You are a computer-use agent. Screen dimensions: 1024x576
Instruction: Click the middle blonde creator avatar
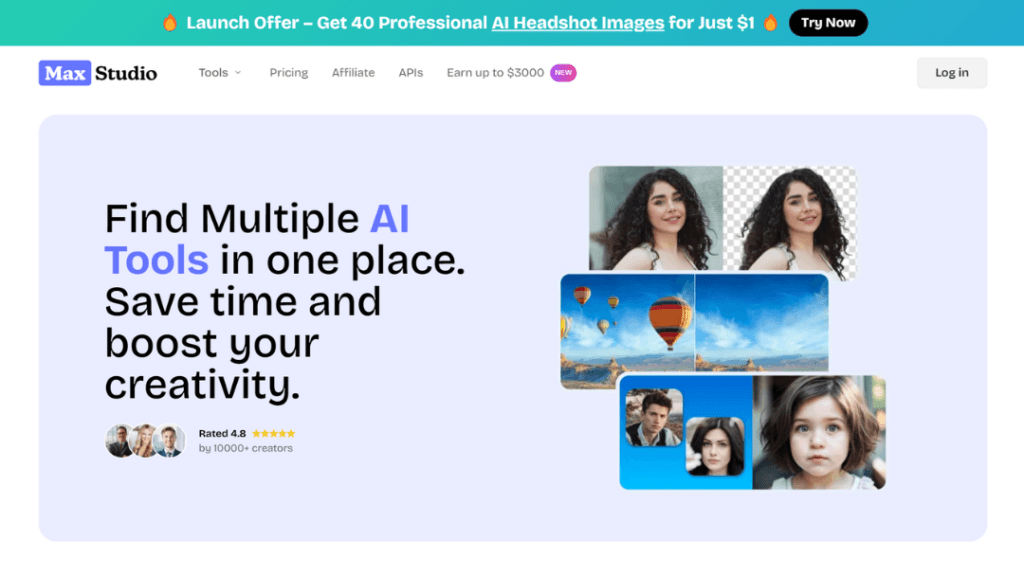tap(145, 440)
